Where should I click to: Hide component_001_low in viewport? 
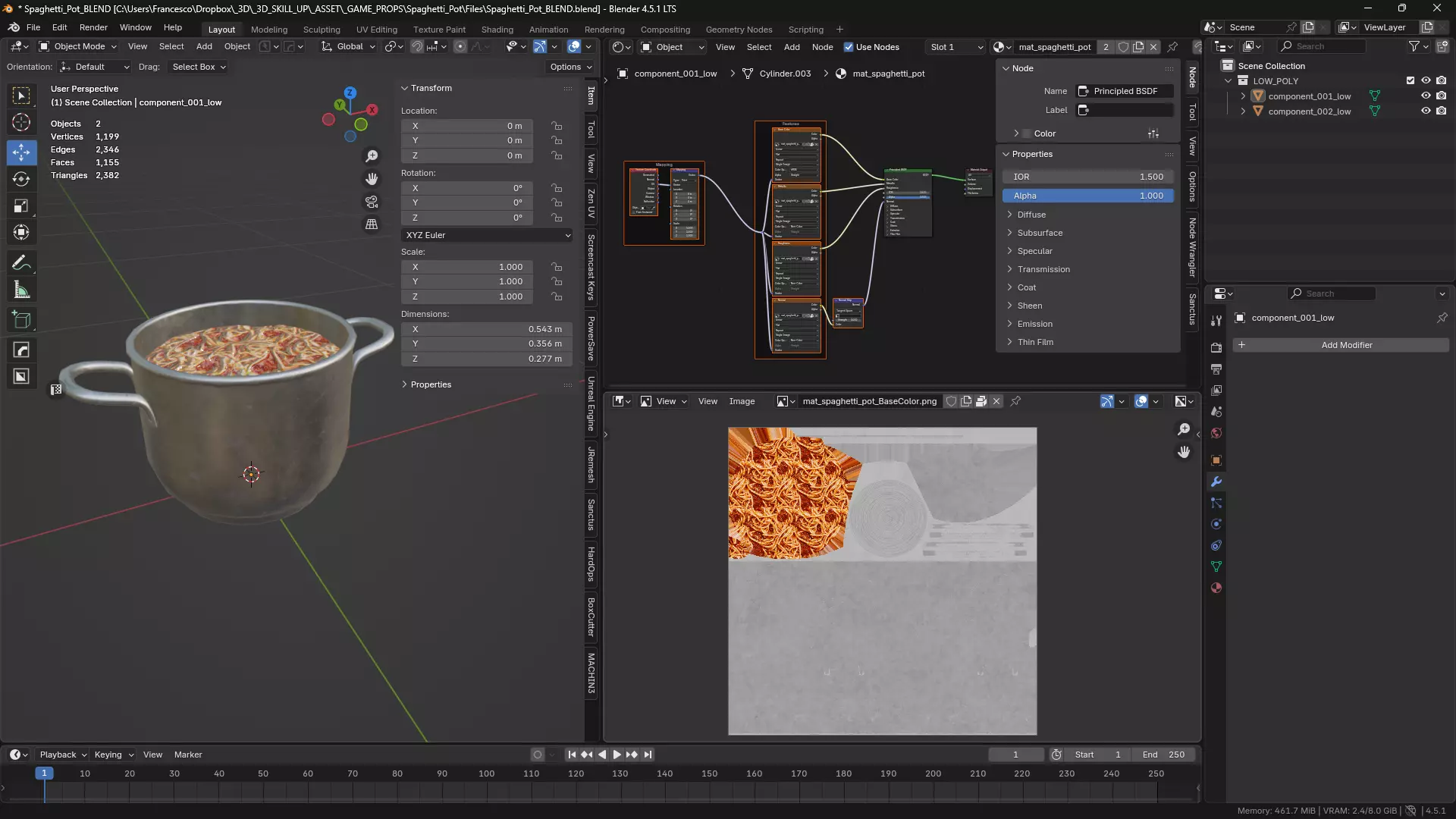pos(1426,96)
